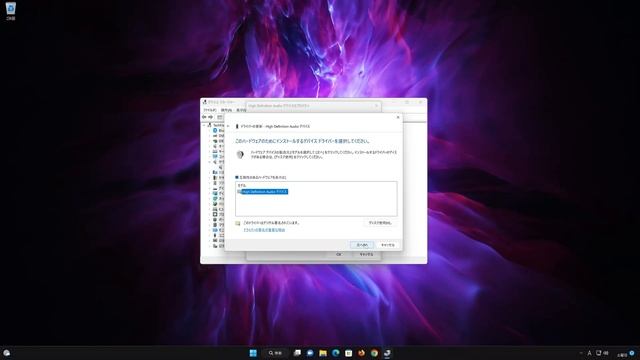Click the Next button in wizard

362,245
